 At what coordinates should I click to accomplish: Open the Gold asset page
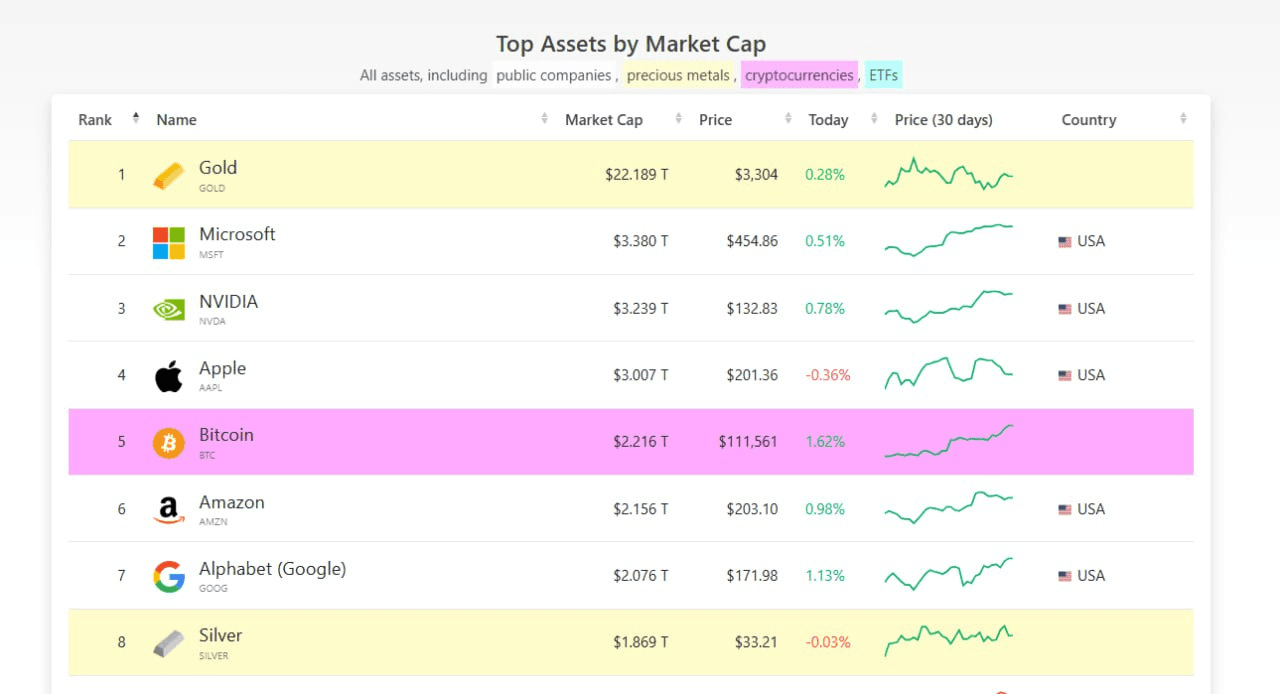[x=218, y=168]
